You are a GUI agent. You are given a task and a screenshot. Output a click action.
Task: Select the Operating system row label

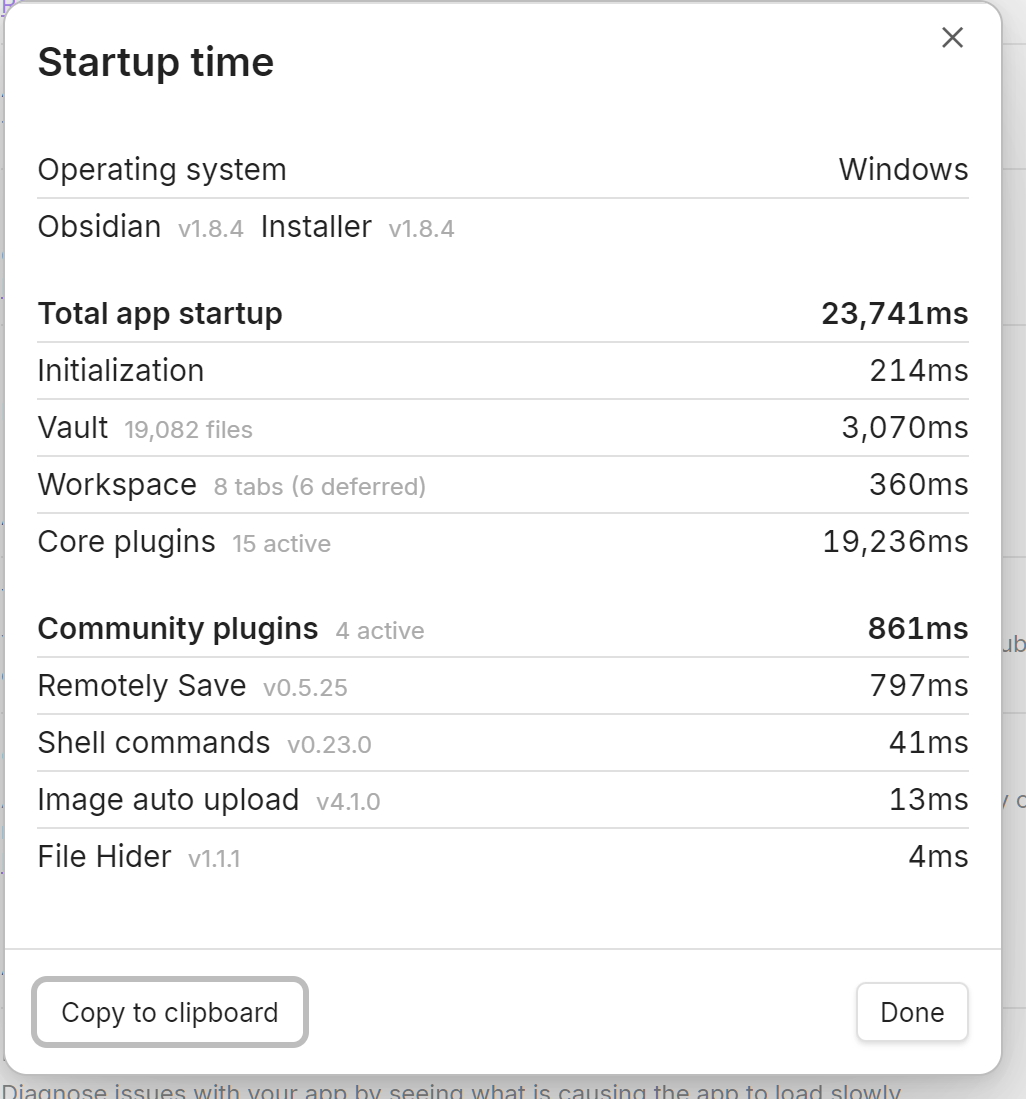pyautogui.click(x=162, y=170)
